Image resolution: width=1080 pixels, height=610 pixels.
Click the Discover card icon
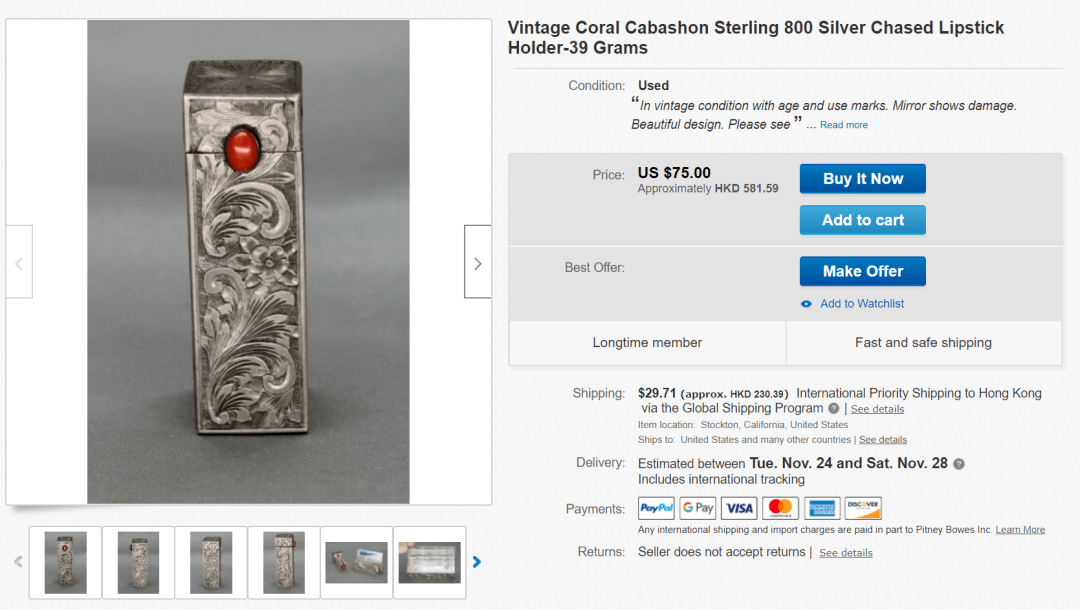click(x=862, y=508)
